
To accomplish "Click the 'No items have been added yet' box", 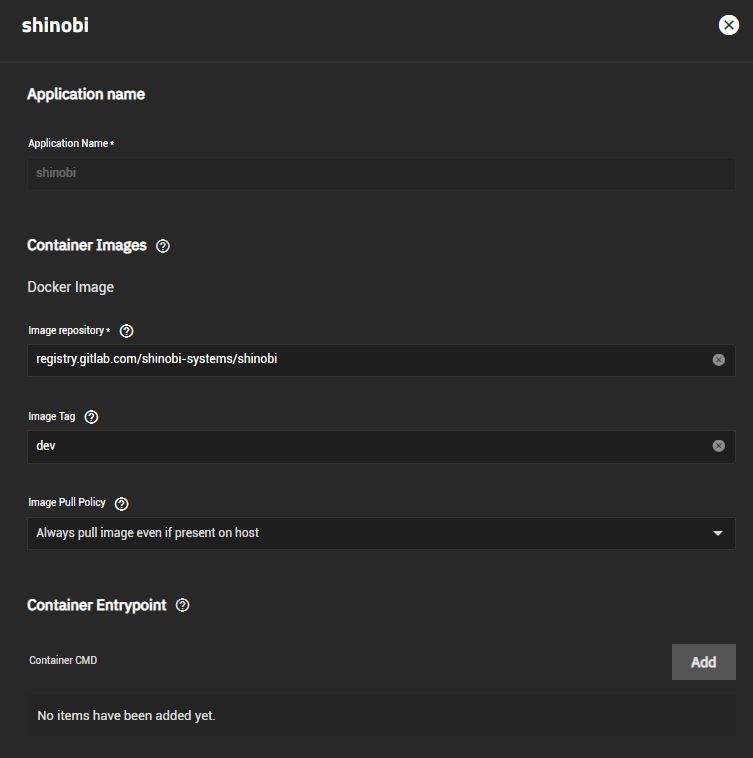I will coord(381,716).
